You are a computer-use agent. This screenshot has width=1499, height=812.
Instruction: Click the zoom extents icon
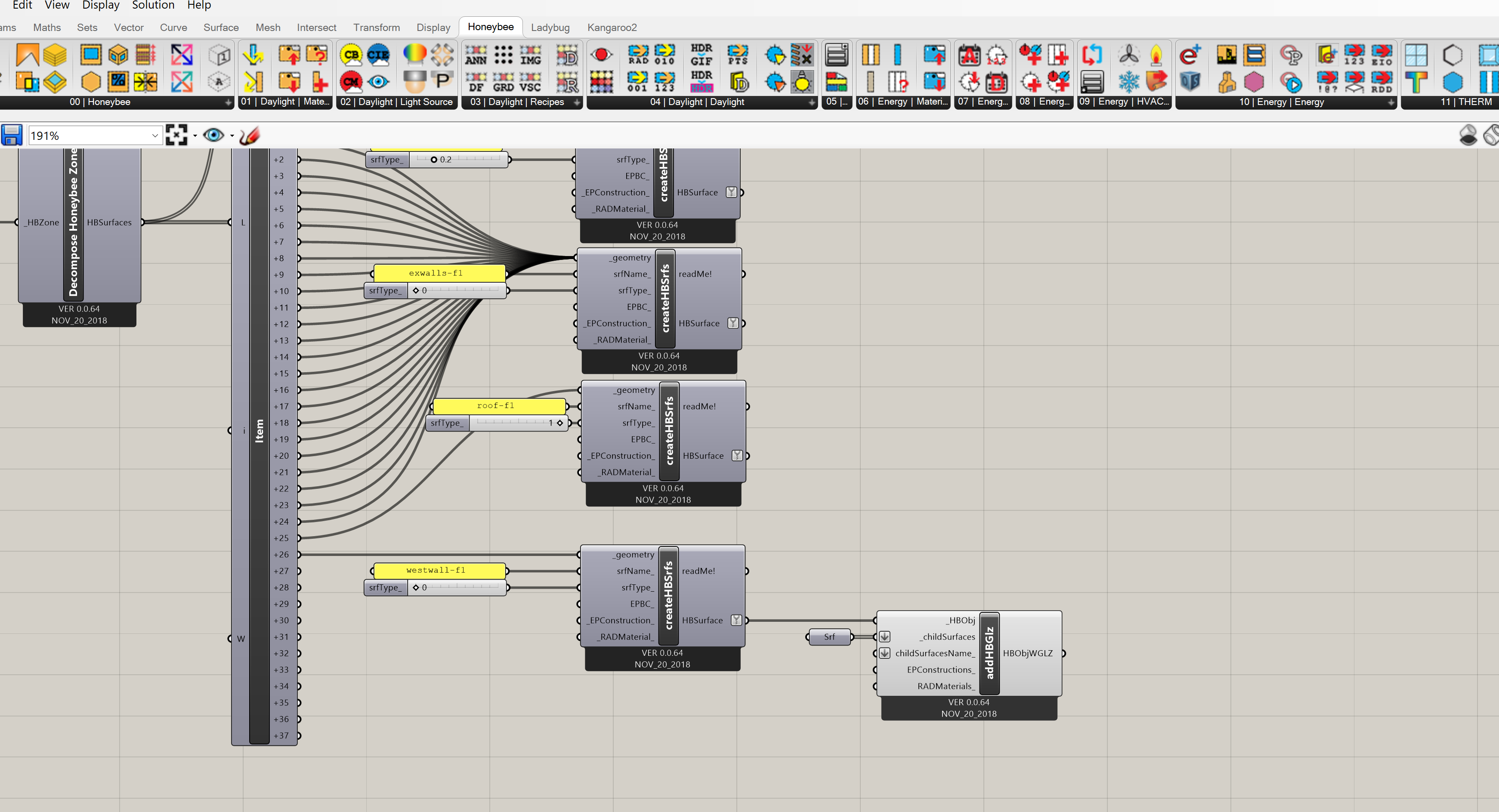click(176, 135)
